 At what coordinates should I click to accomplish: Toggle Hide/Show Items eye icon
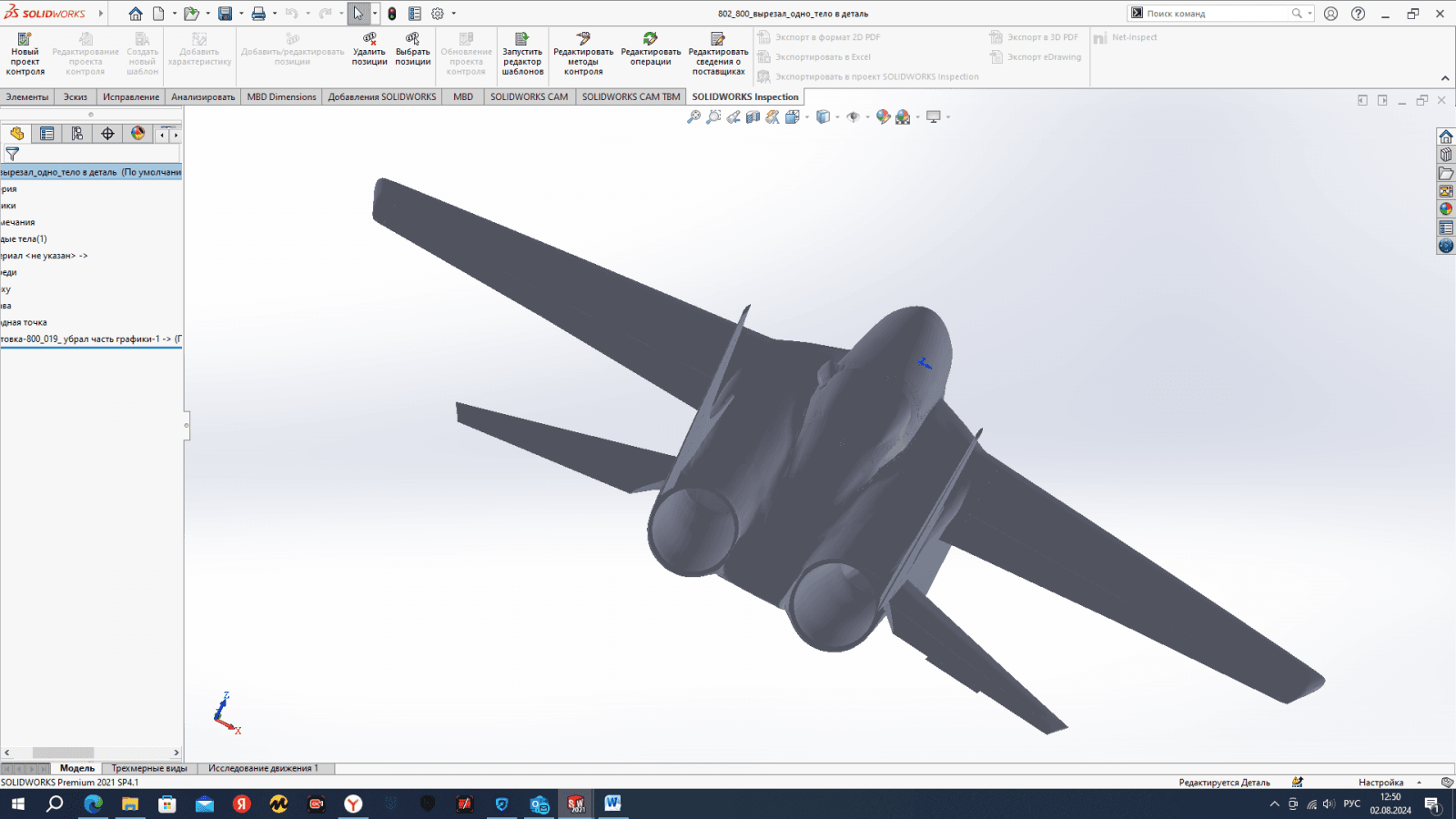853,116
